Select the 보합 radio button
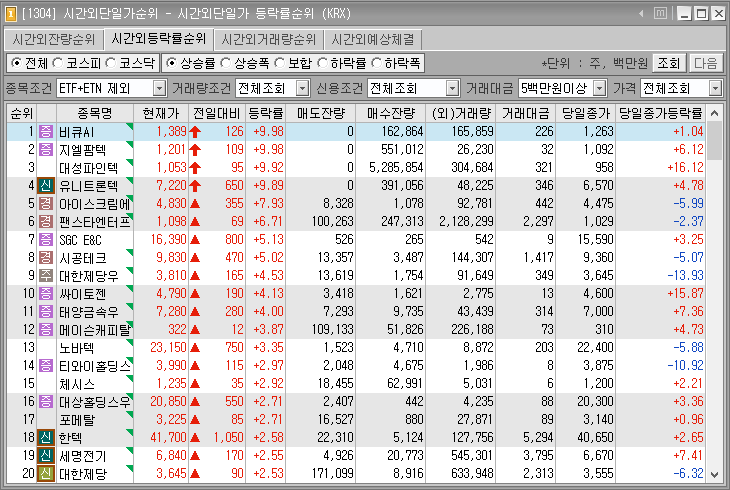 tap(279, 63)
